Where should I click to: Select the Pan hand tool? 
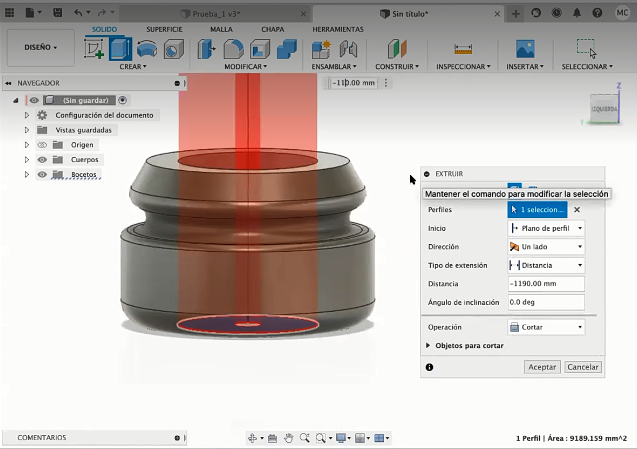pyautogui.click(x=288, y=438)
